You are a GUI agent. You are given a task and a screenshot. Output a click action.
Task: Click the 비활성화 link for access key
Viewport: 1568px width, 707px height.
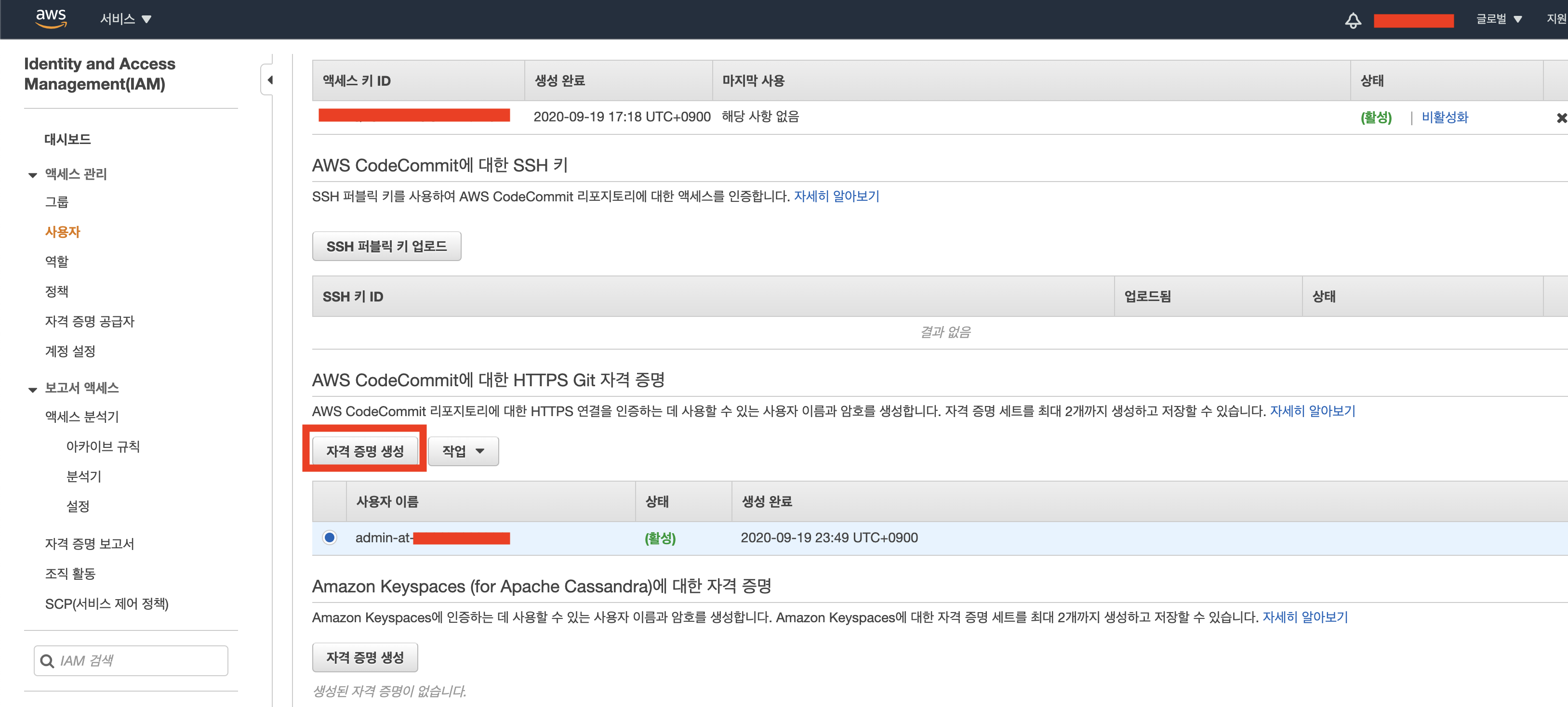pyautogui.click(x=1445, y=118)
